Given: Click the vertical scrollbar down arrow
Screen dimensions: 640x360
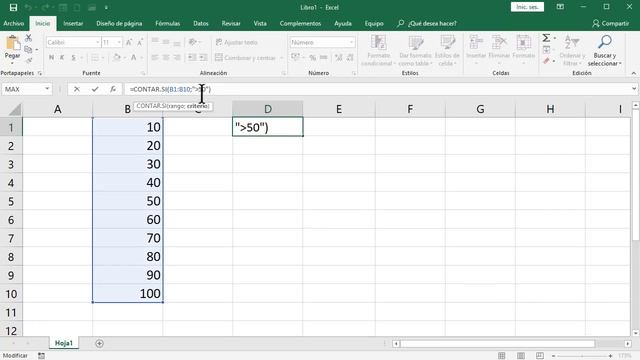Looking at the screenshot, I should coord(636,333).
